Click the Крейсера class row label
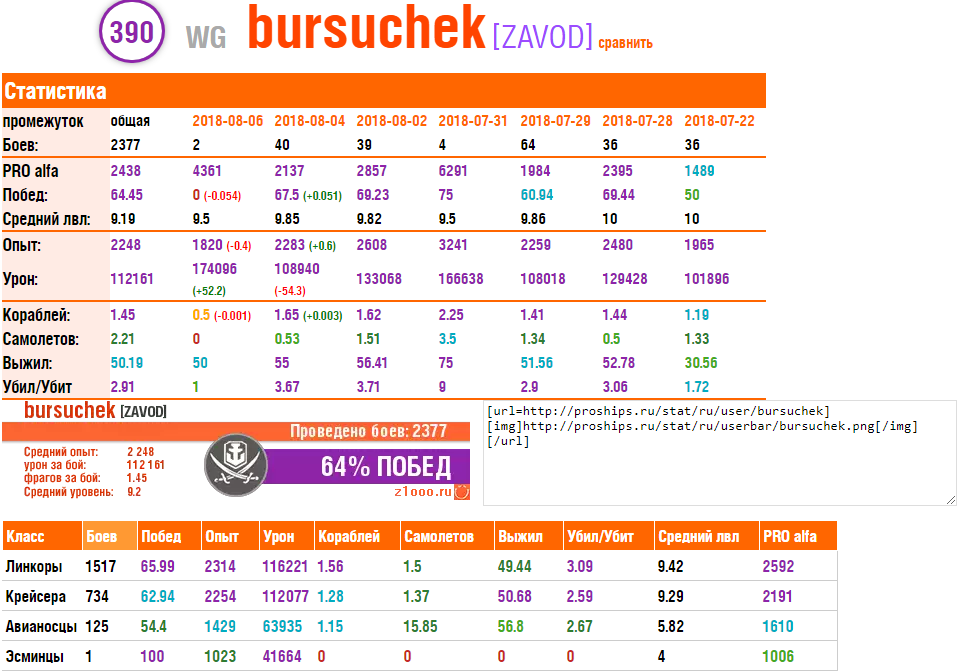This screenshot has width=960, height=671. coord(36,596)
